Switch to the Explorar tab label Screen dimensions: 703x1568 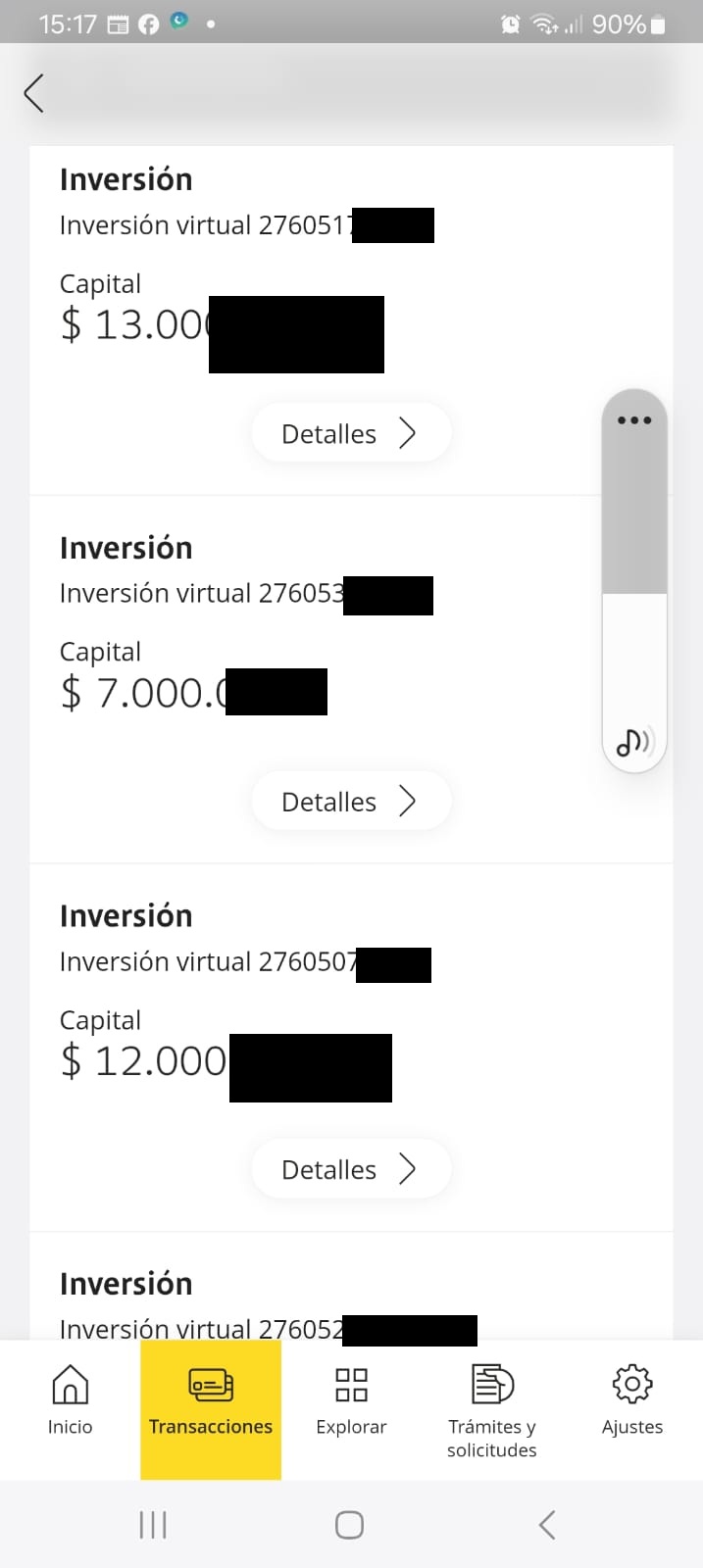tap(351, 1427)
